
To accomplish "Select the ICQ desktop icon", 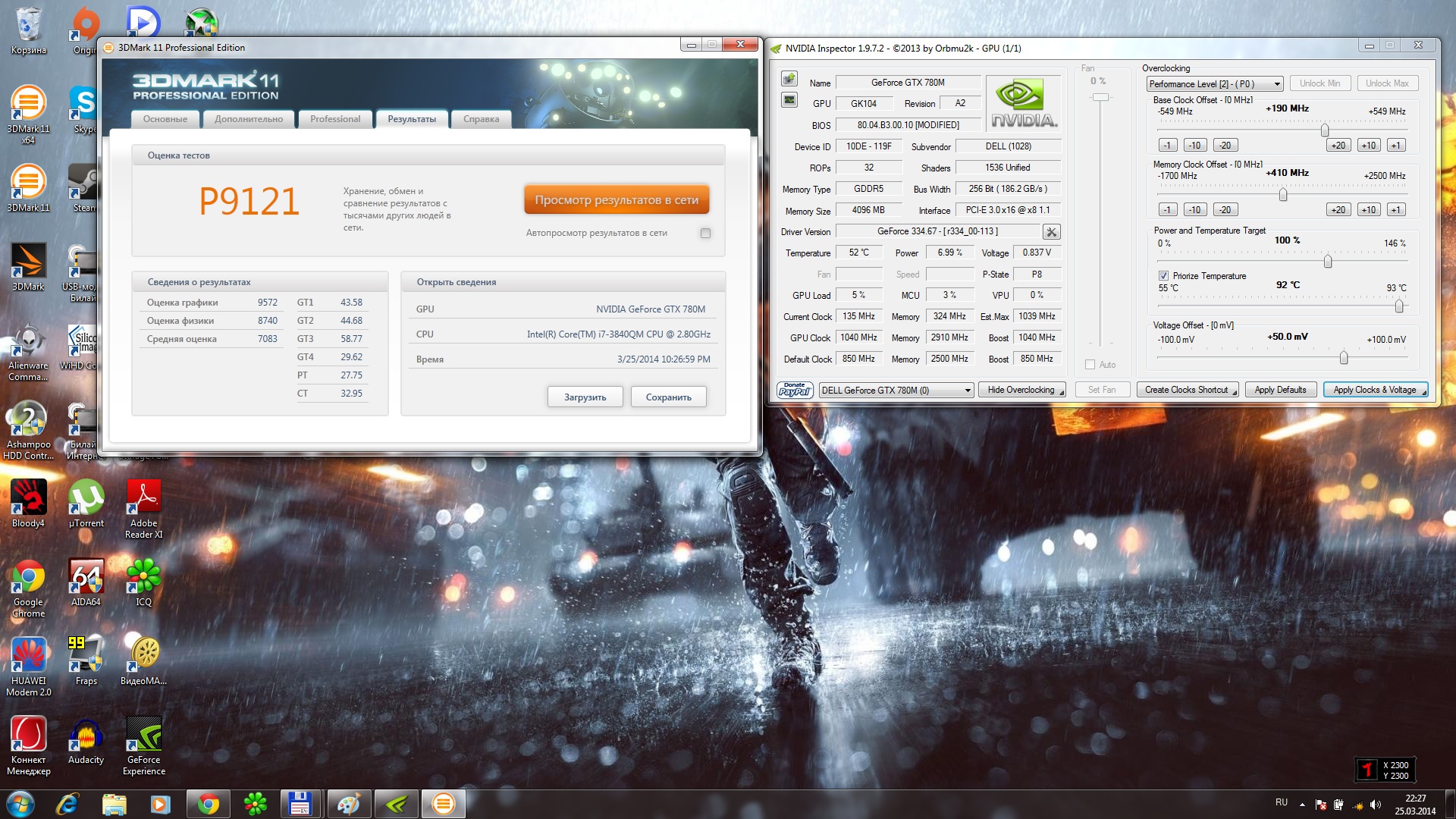I will pos(144,582).
